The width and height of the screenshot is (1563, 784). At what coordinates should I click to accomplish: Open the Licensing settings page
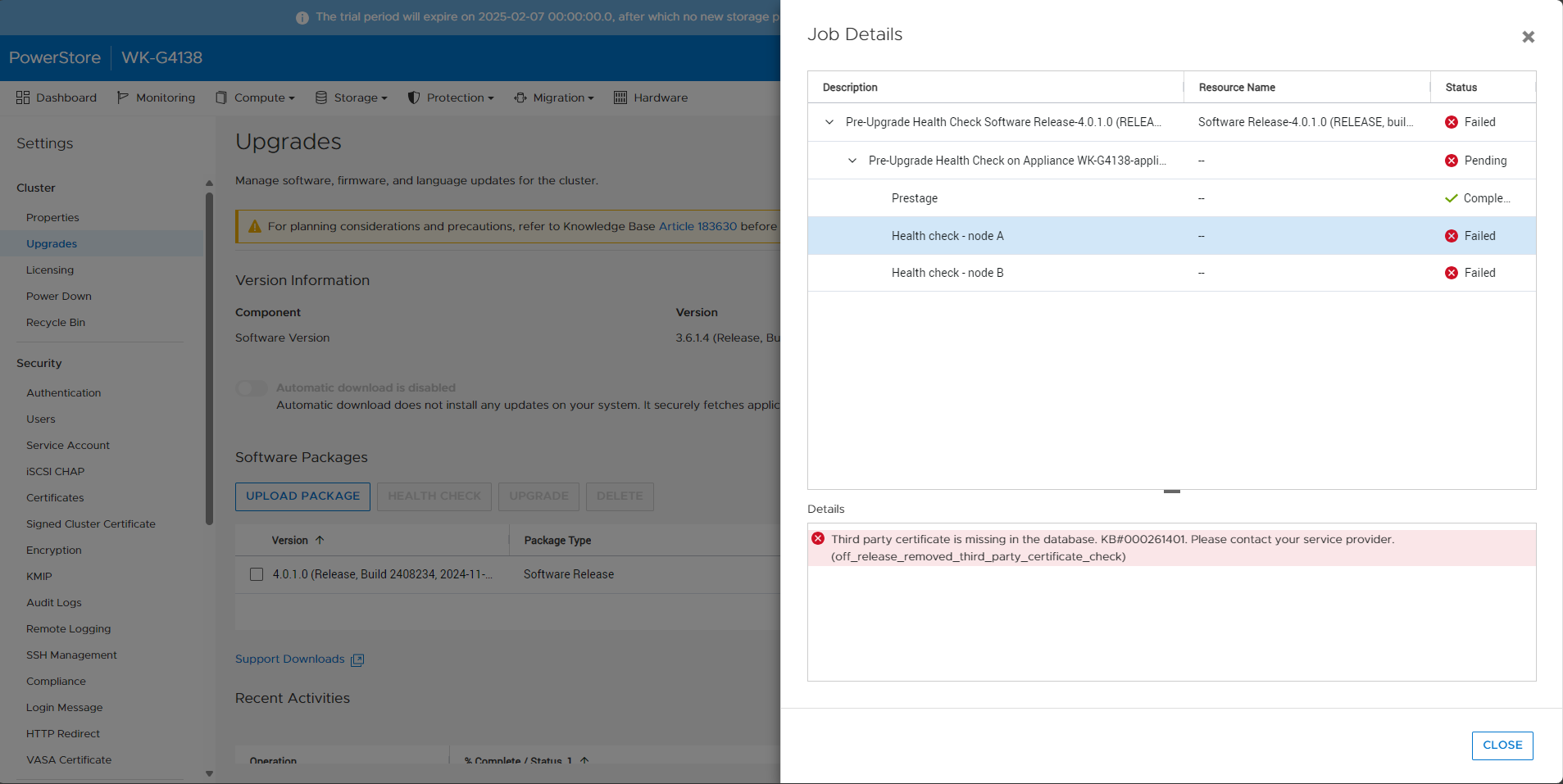click(x=50, y=270)
